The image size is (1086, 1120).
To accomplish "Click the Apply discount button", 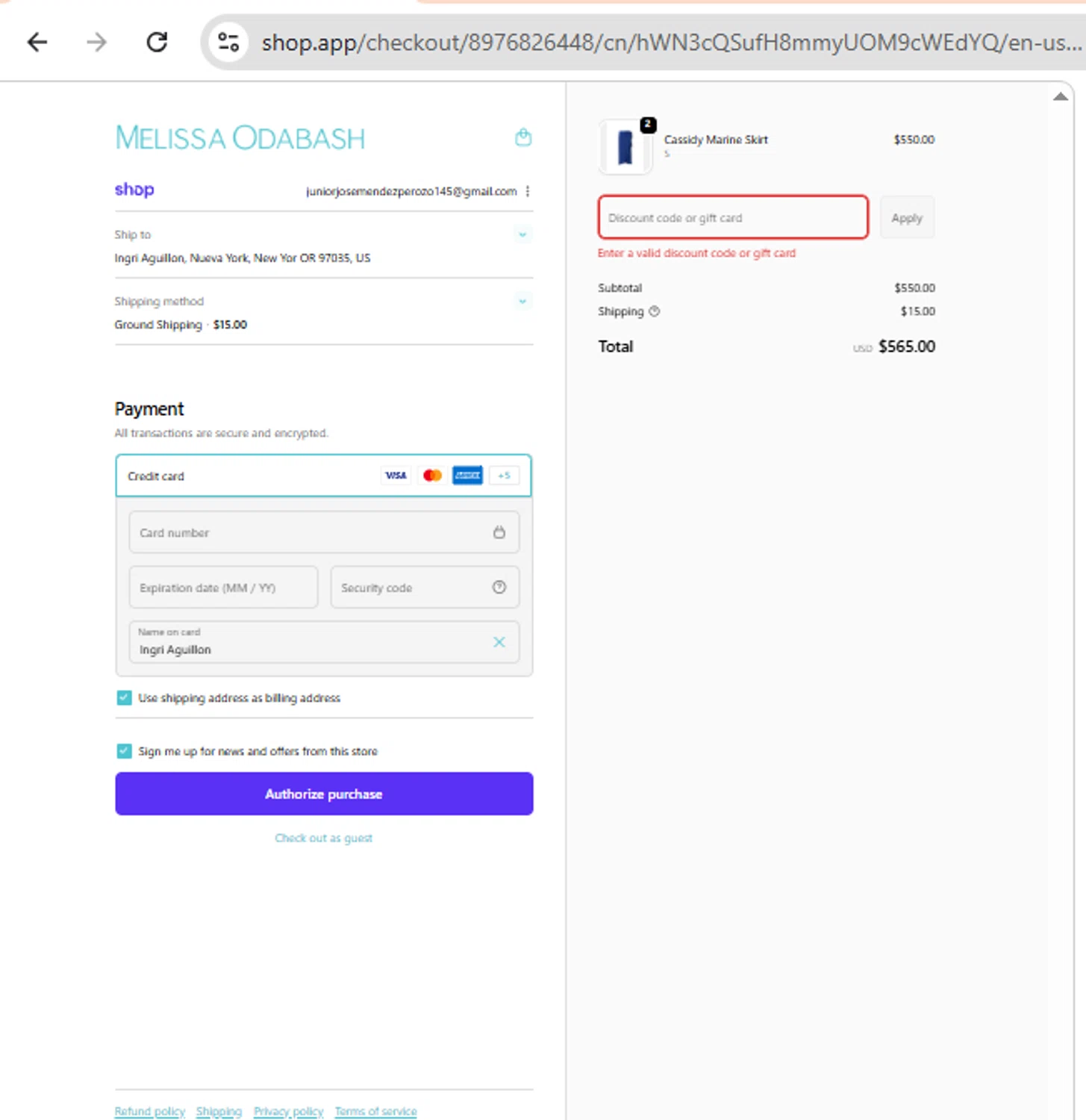I will tap(907, 217).
